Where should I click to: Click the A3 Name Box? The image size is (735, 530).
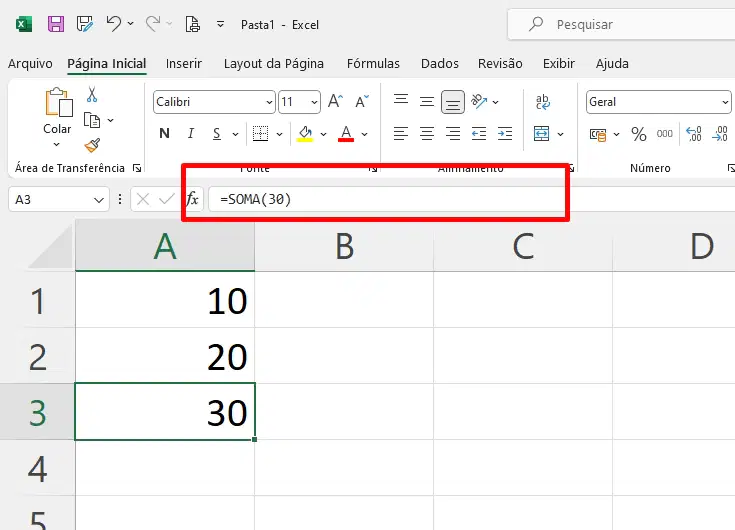point(59,200)
